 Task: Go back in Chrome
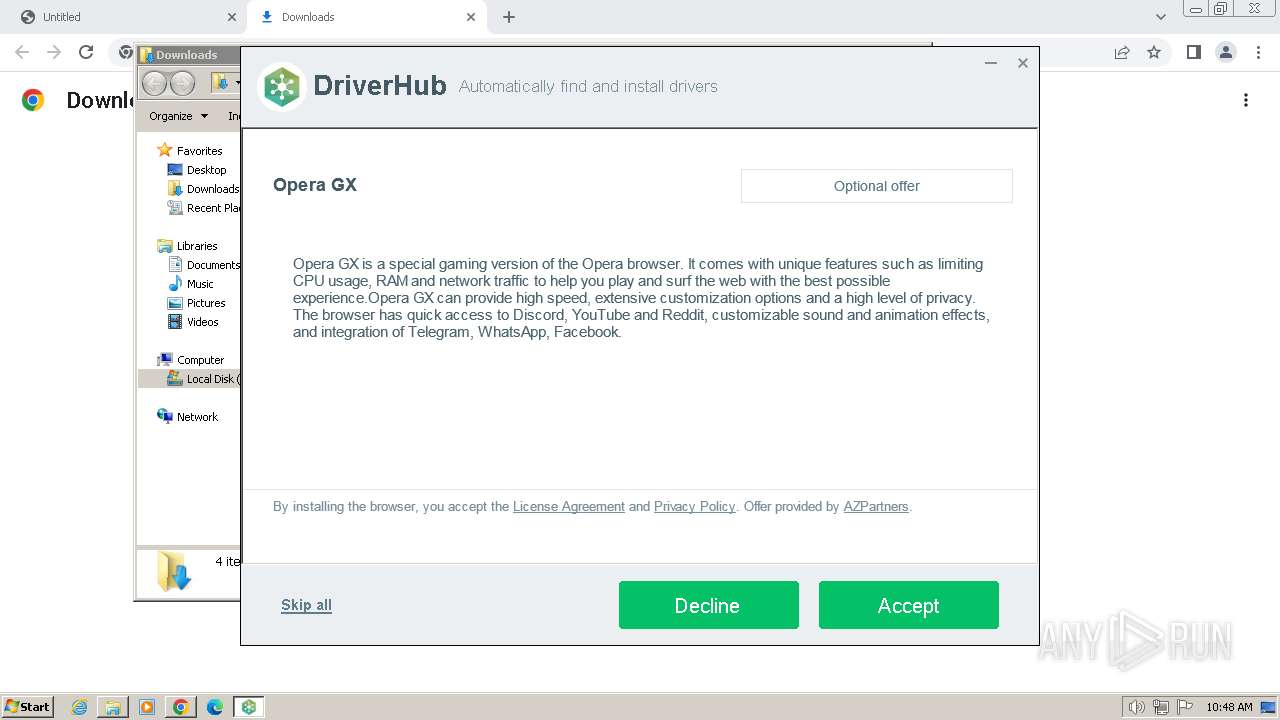point(22,52)
